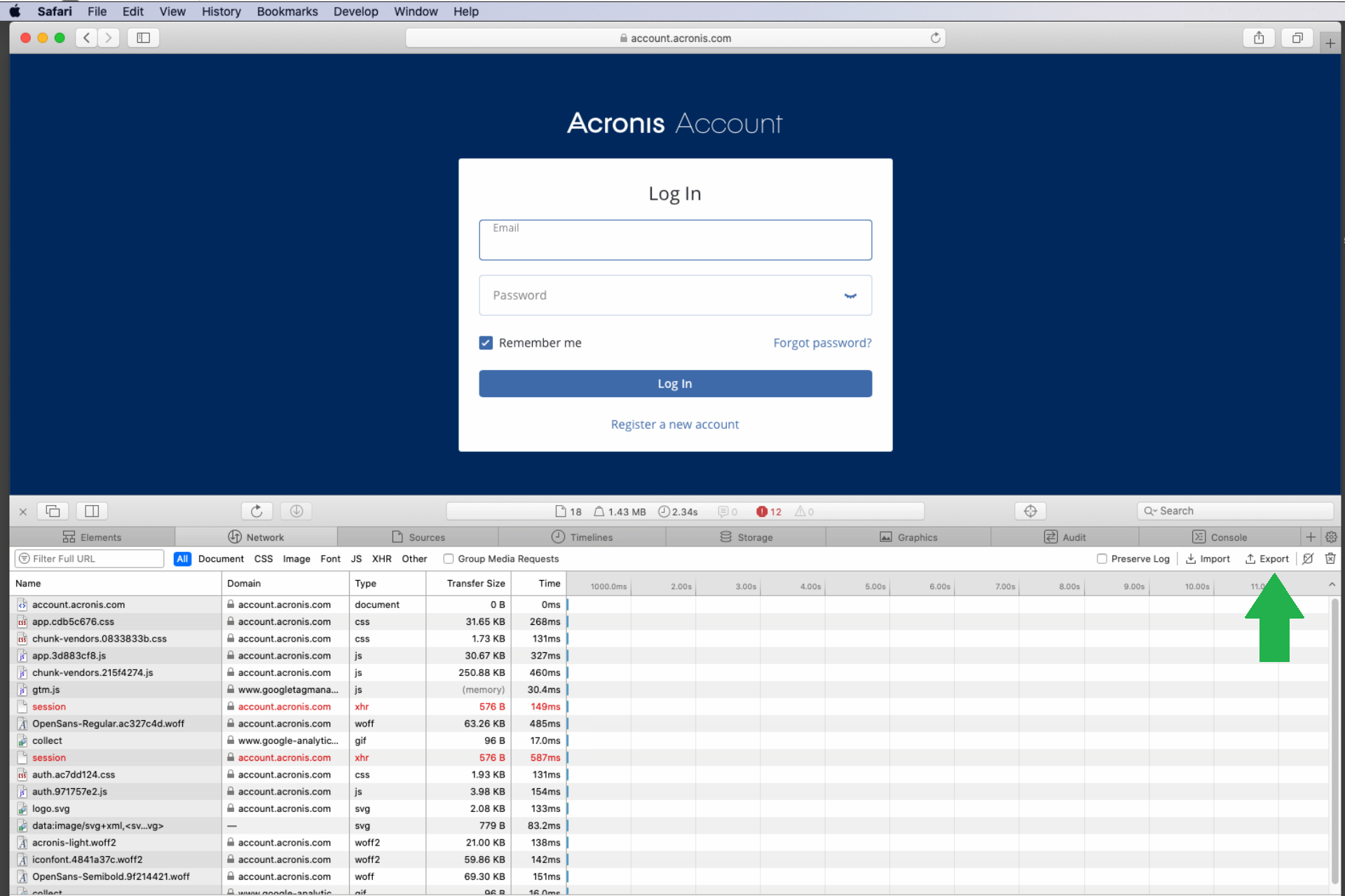
Task: Toggle disable resource caches icon
Action: click(1308, 558)
